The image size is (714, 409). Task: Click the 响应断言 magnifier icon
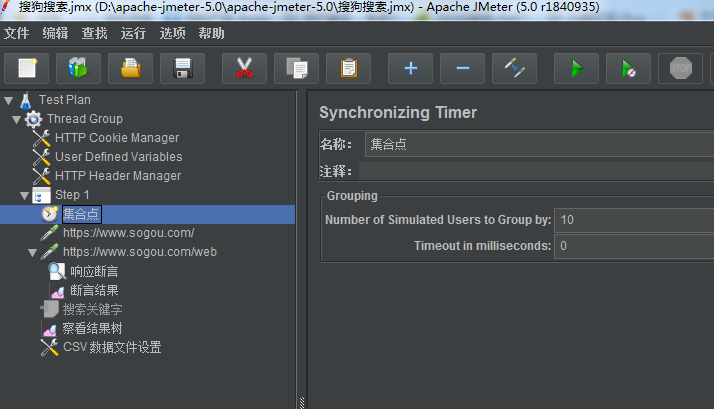click(x=57, y=271)
